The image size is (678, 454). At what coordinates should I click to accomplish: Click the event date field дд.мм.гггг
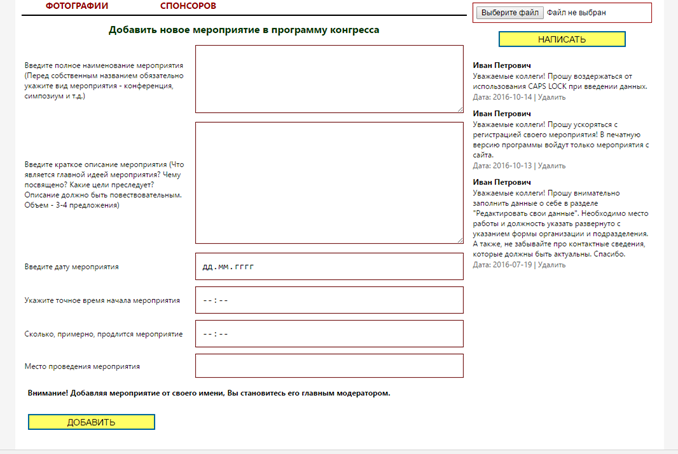tap(329, 266)
